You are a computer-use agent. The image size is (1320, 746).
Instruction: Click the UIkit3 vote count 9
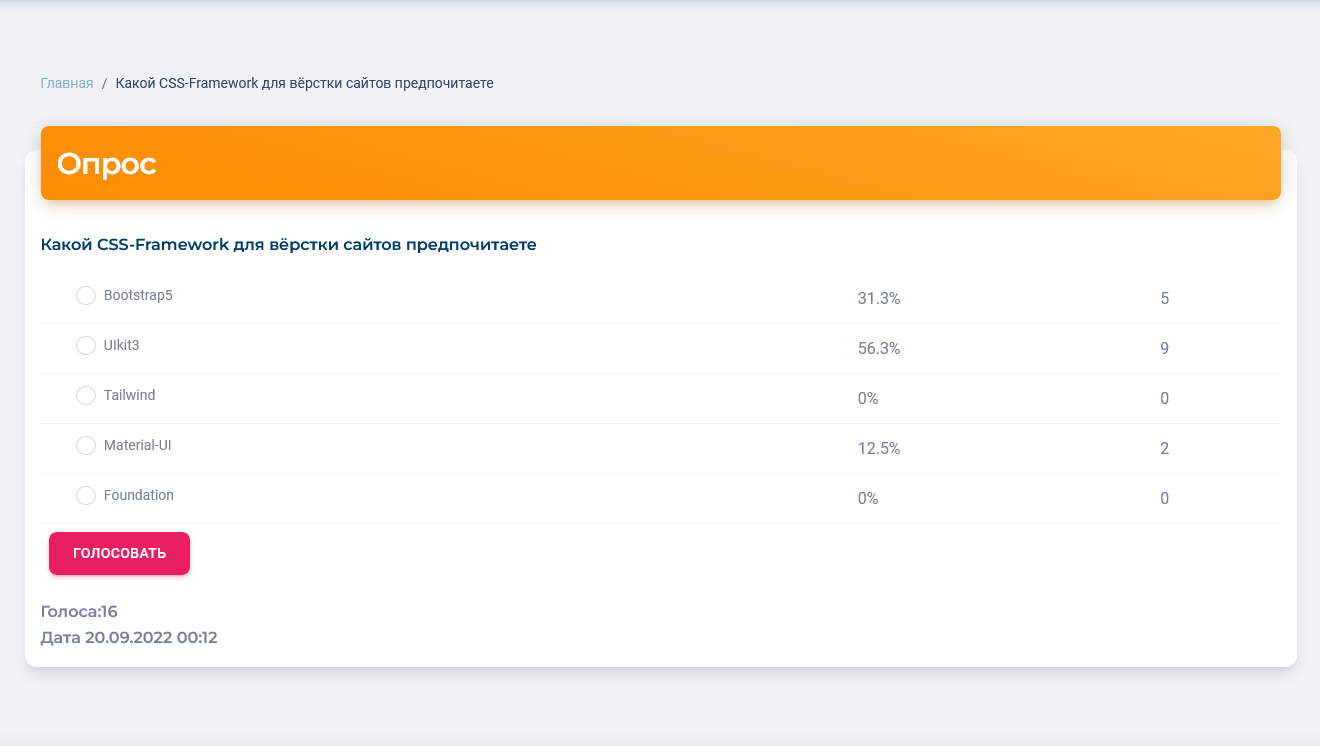pyautogui.click(x=1165, y=348)
